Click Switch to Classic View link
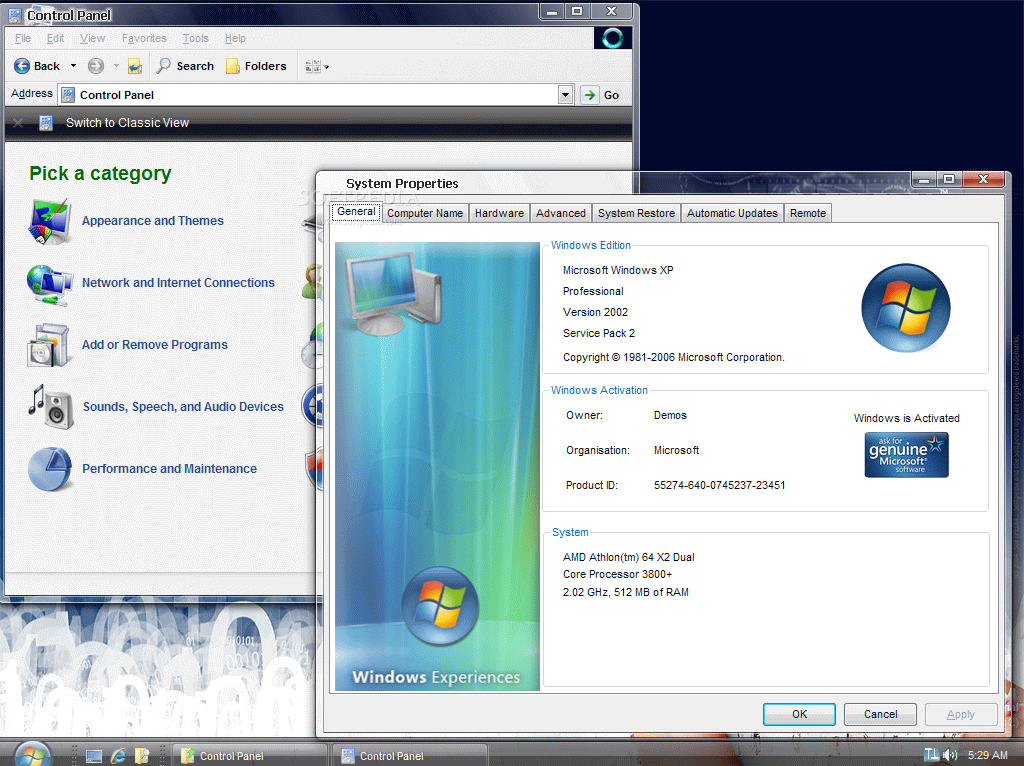This screenshot has width=1024, height=766. coord(127,123)
